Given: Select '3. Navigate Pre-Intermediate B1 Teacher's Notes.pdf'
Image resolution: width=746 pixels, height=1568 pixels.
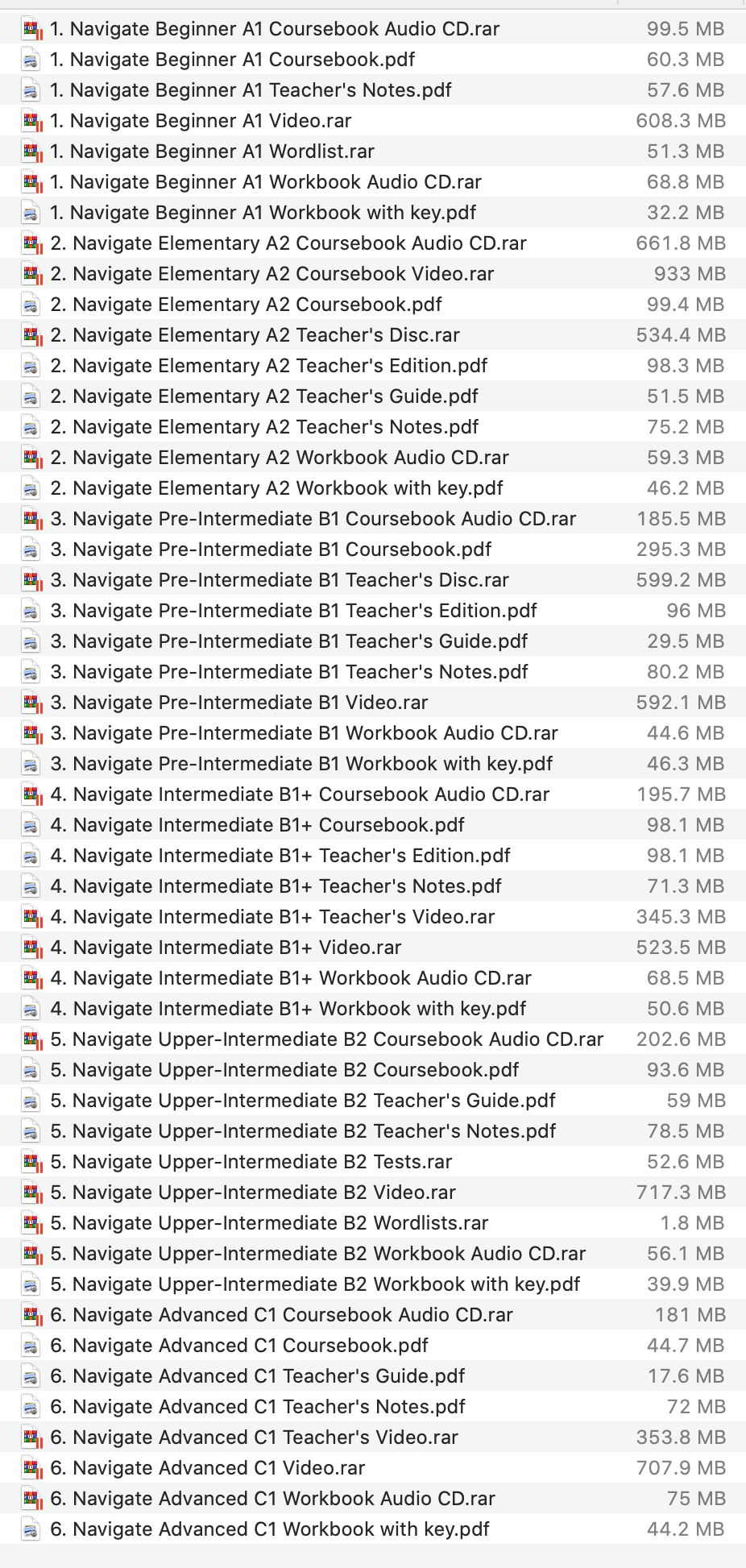Looking at the screenshot, I should tap(289, 672).
